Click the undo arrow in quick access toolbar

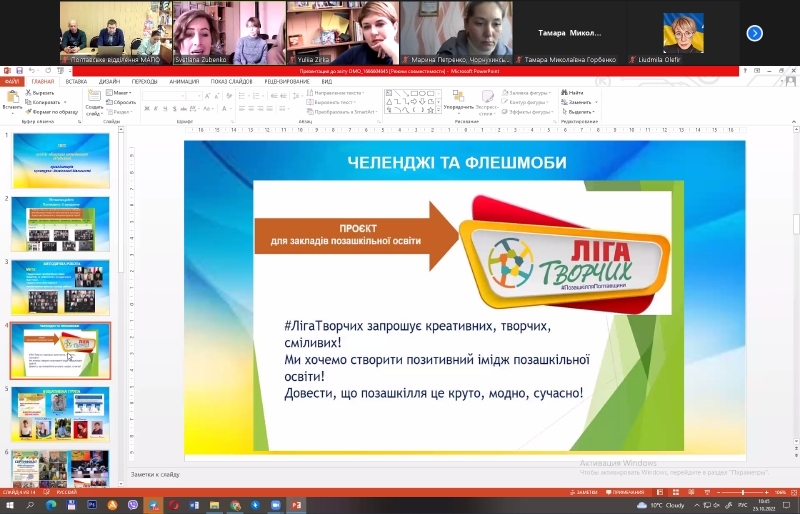32,70
